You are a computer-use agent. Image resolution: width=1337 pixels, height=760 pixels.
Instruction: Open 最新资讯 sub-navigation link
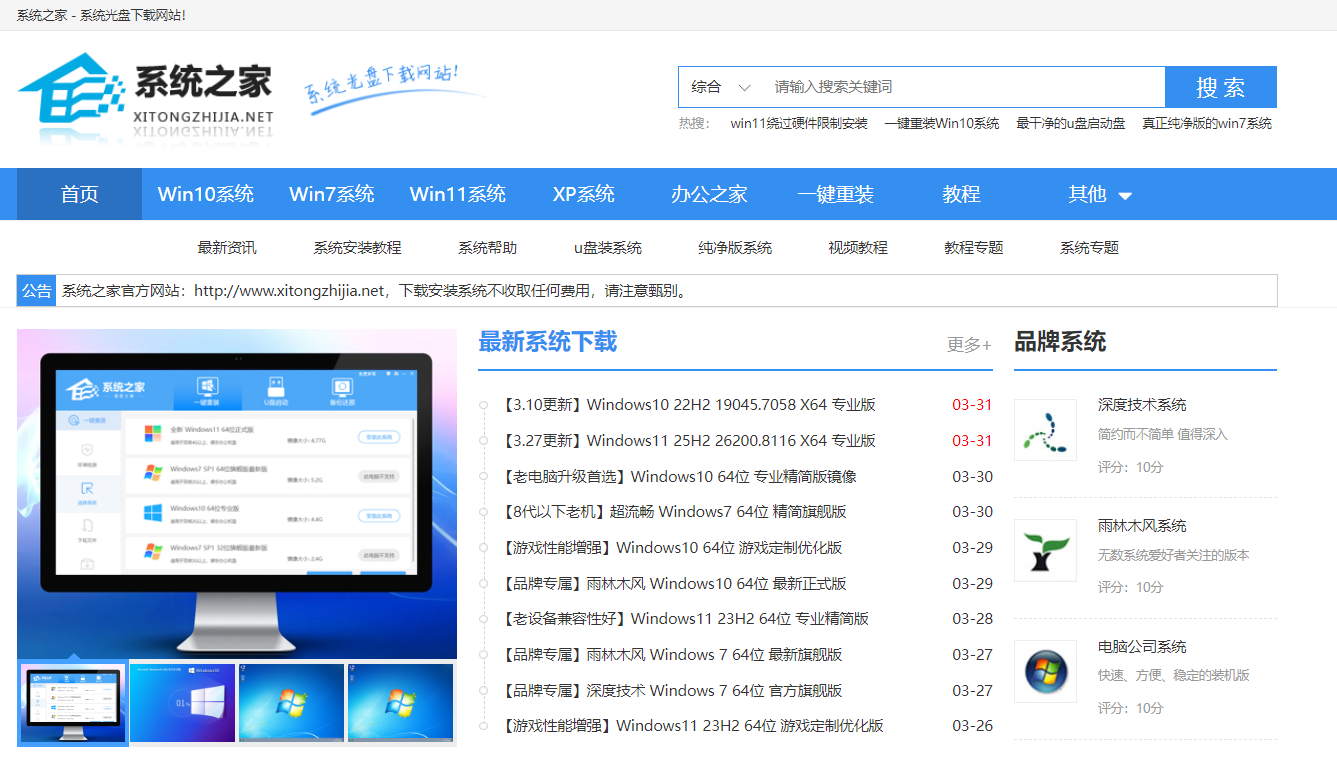(227, 247)
